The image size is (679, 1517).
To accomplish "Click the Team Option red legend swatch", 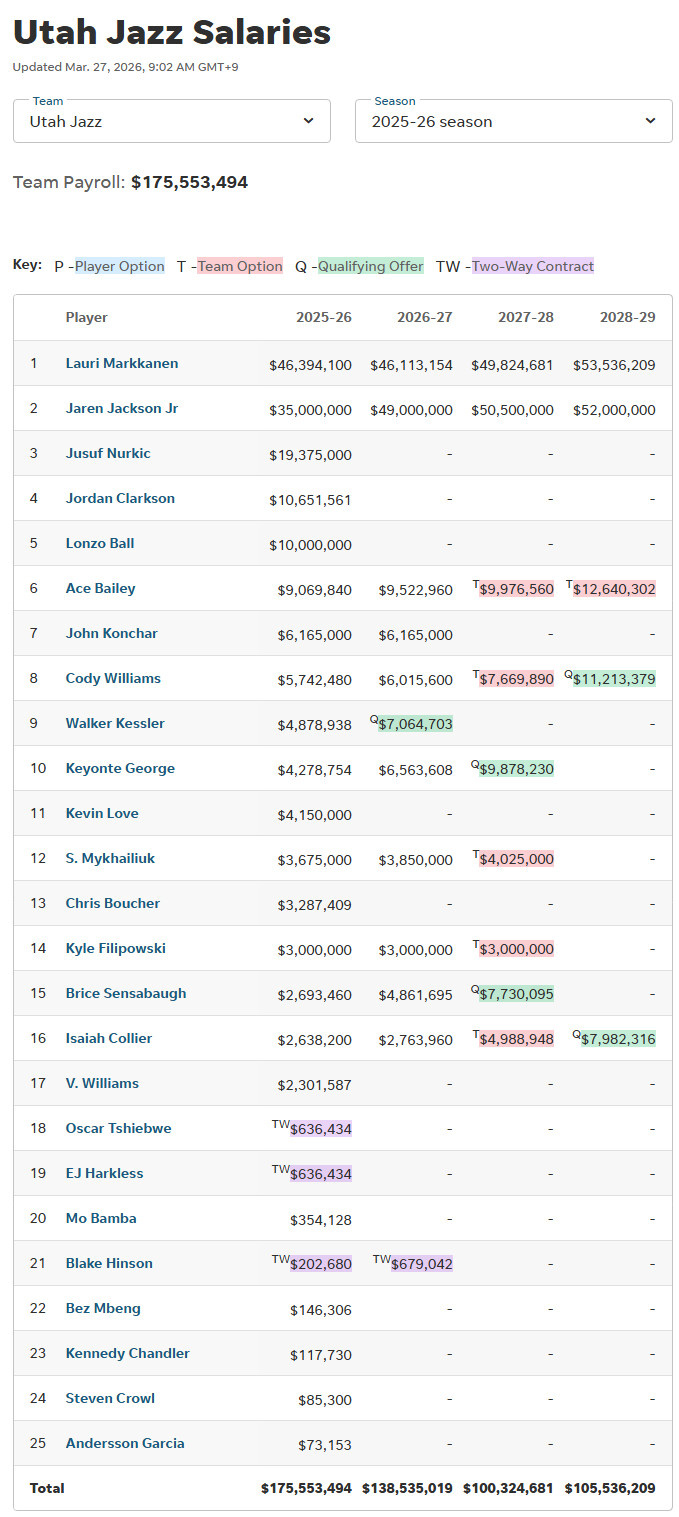I will tap(240, 266).
